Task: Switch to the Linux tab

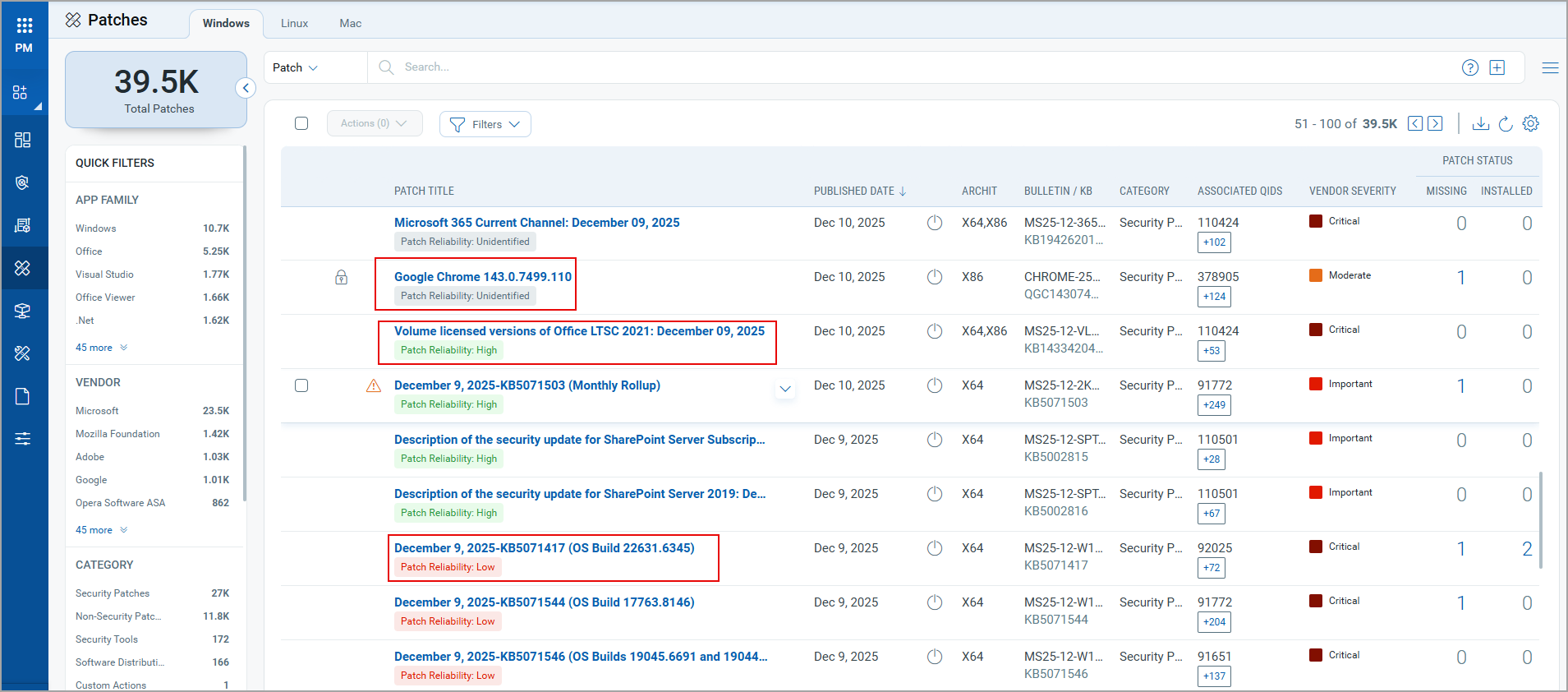Action: 294,23
